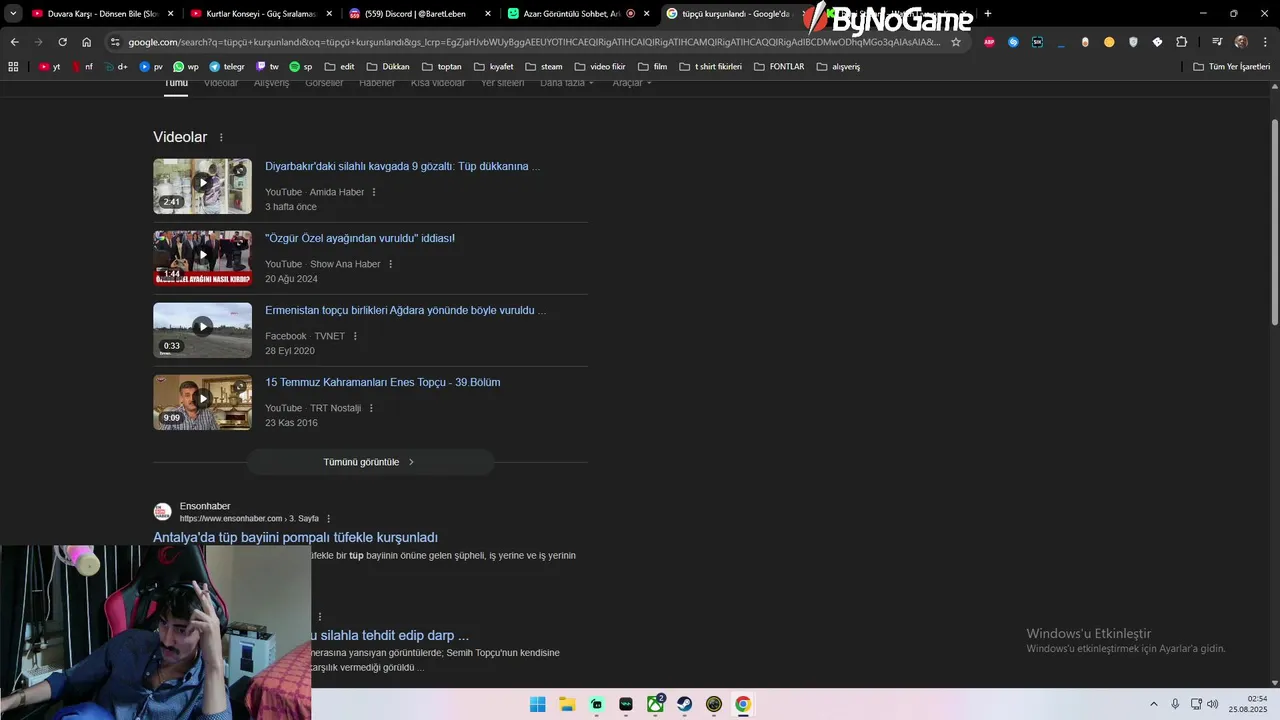Open the AdBlock (ABP) extension
This screenshot has width=1280, height=720.
click(x=989, y=42)
